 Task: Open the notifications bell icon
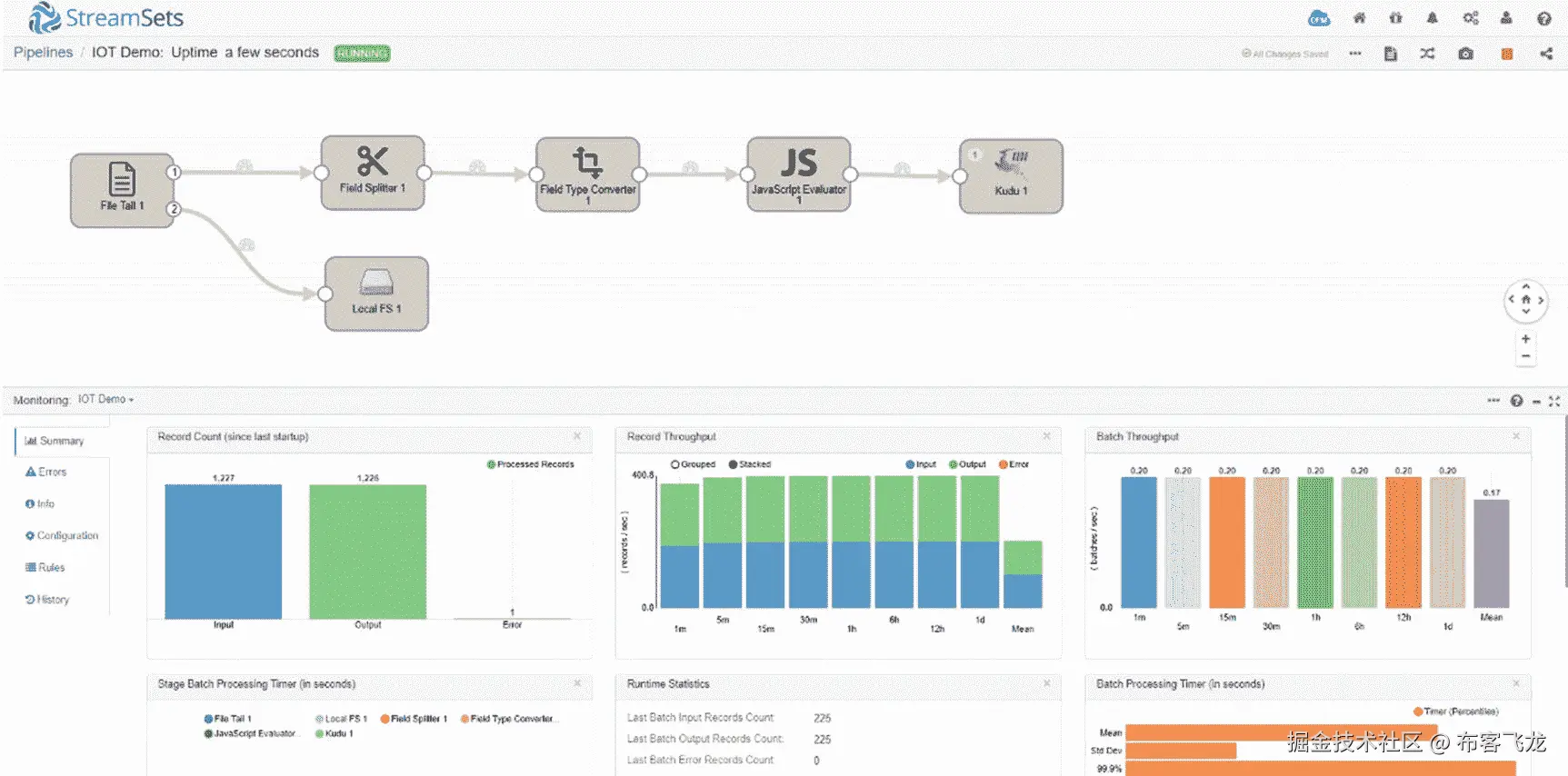click(x=1433, y=18)
